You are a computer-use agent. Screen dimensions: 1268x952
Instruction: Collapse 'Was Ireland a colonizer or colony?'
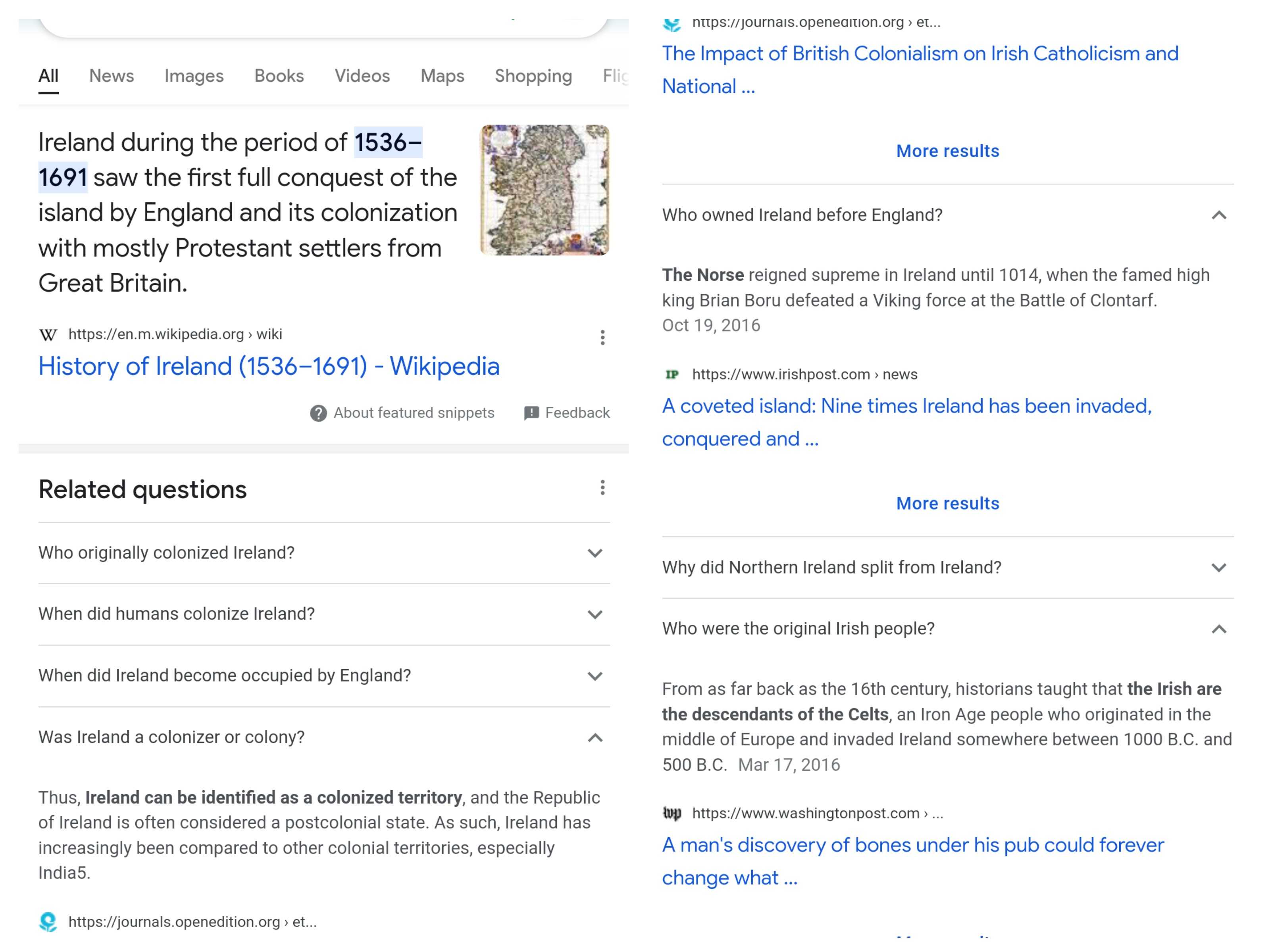(x=595, y=738)
